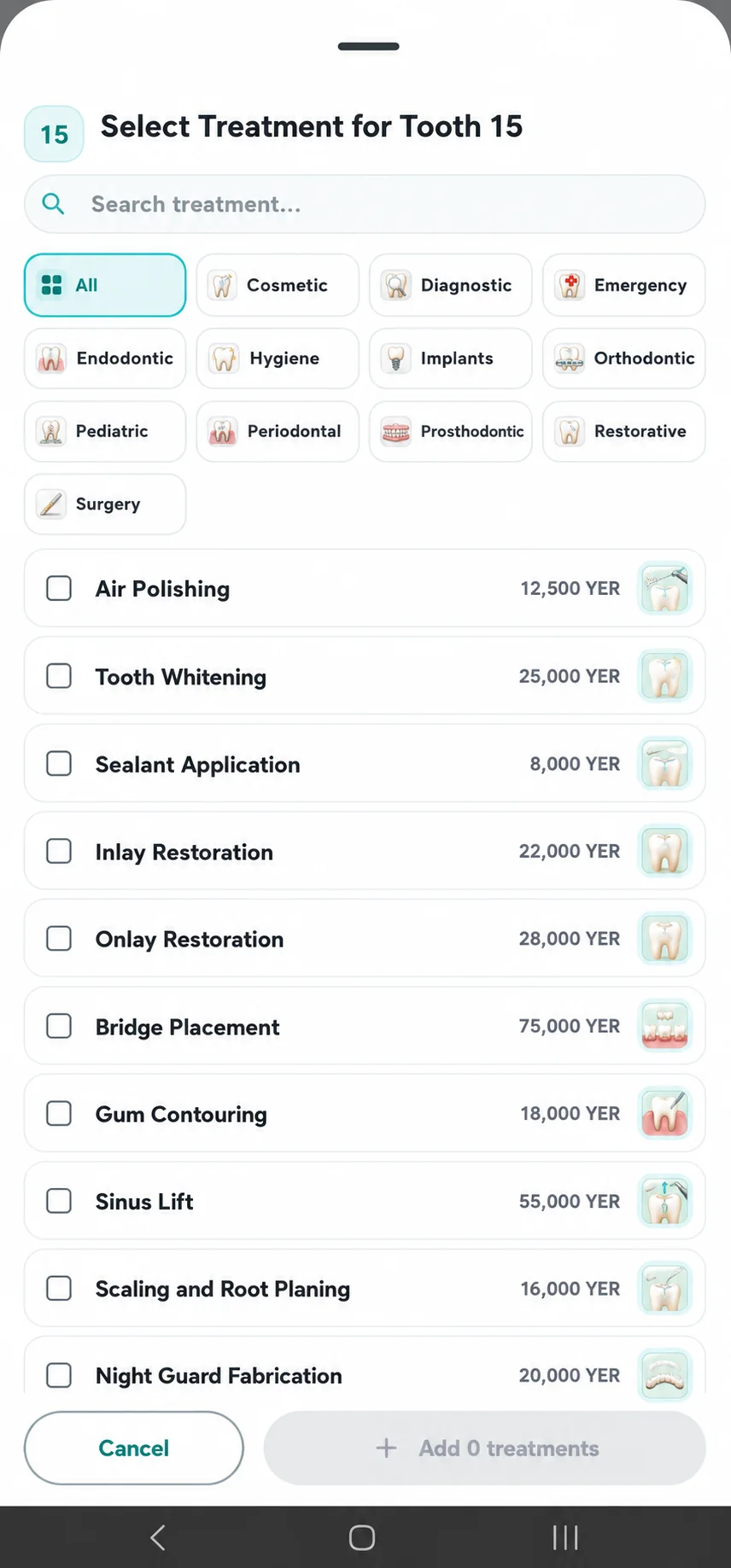Filter by Cosmetic category
Screen dimensions: 731x1568
(278, 285)
